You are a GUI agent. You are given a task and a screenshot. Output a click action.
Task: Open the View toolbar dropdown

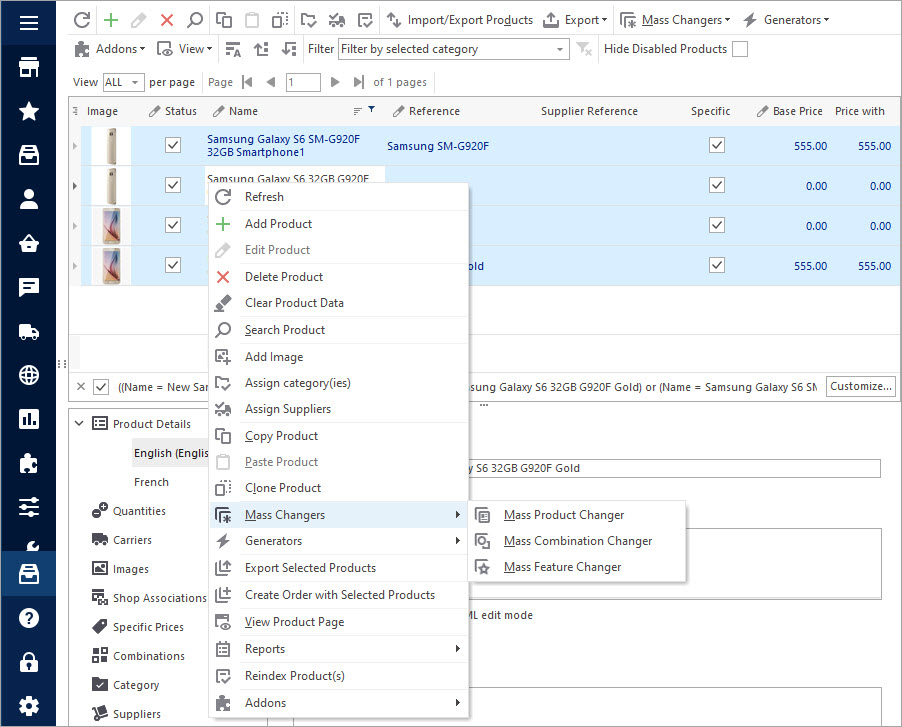click(185, 49)
